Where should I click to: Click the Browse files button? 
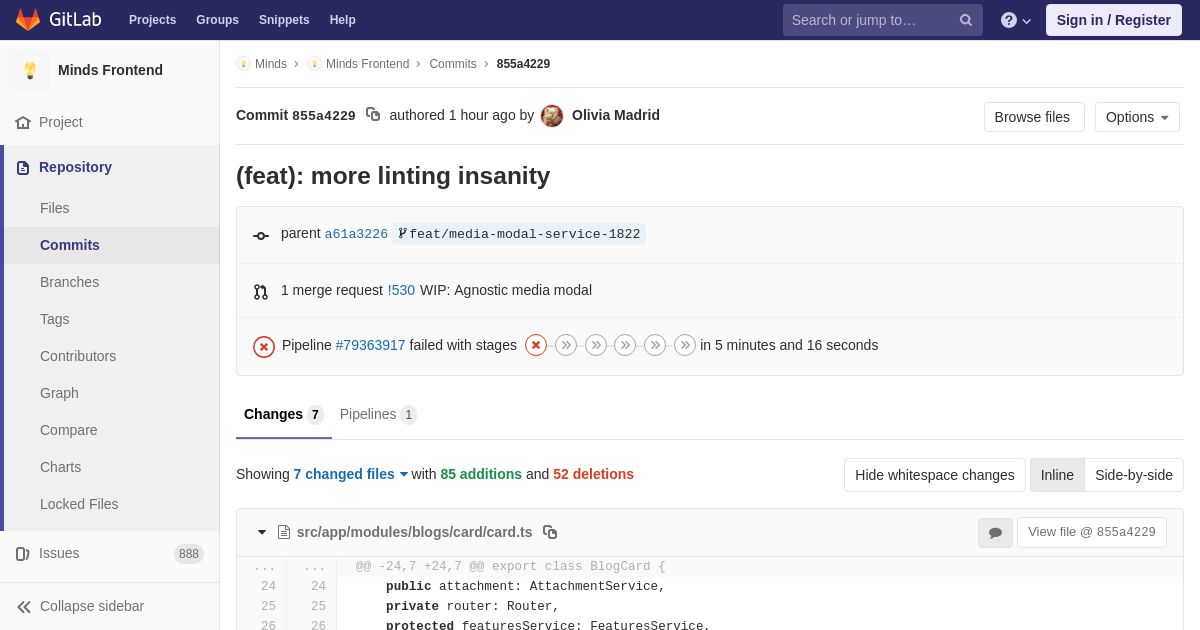pyautogui.click(x=1033, y=117)
